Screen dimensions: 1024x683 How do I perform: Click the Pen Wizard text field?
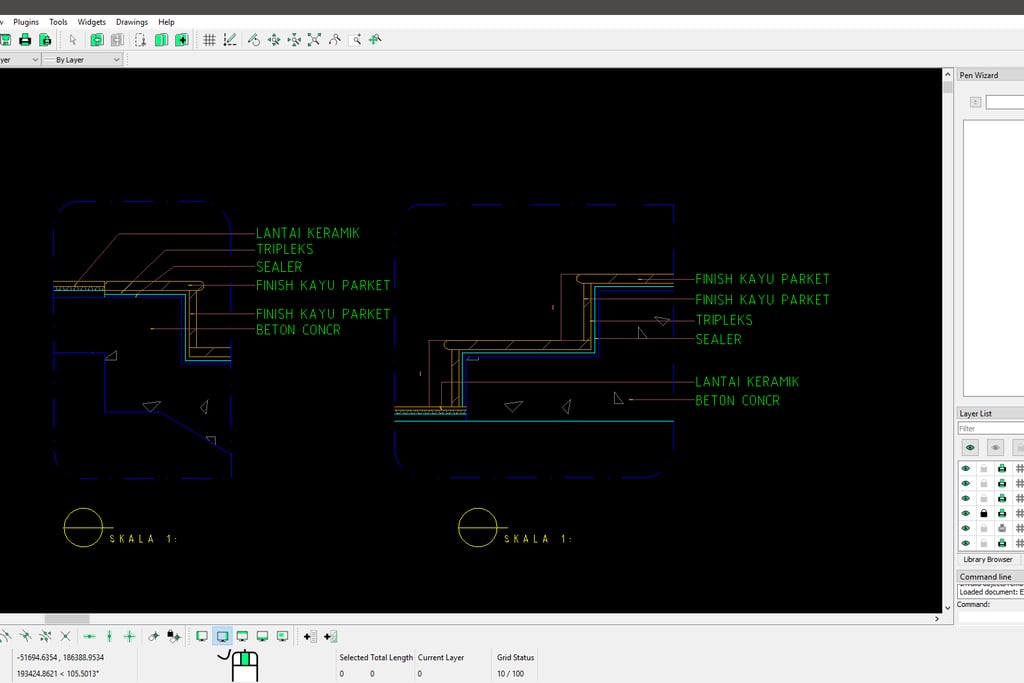pos(1005,102)
